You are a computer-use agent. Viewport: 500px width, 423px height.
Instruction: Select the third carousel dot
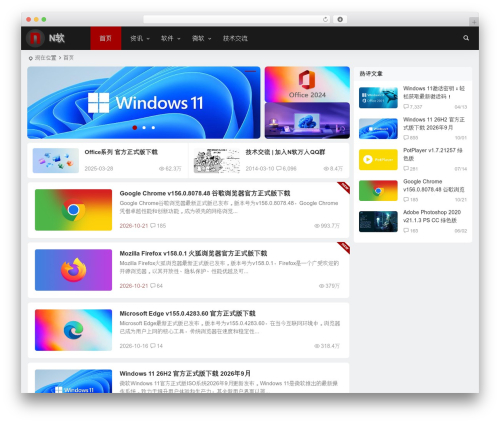point(153,128)
